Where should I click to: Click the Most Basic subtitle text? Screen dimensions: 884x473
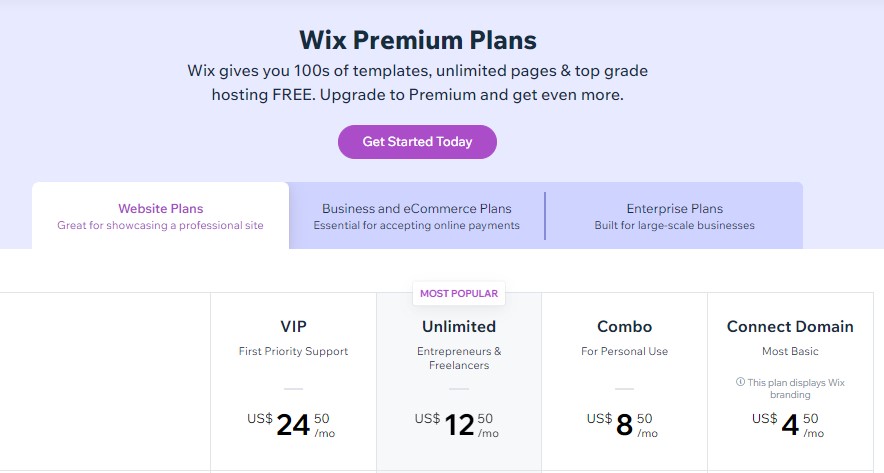click(x=790, y=351)
